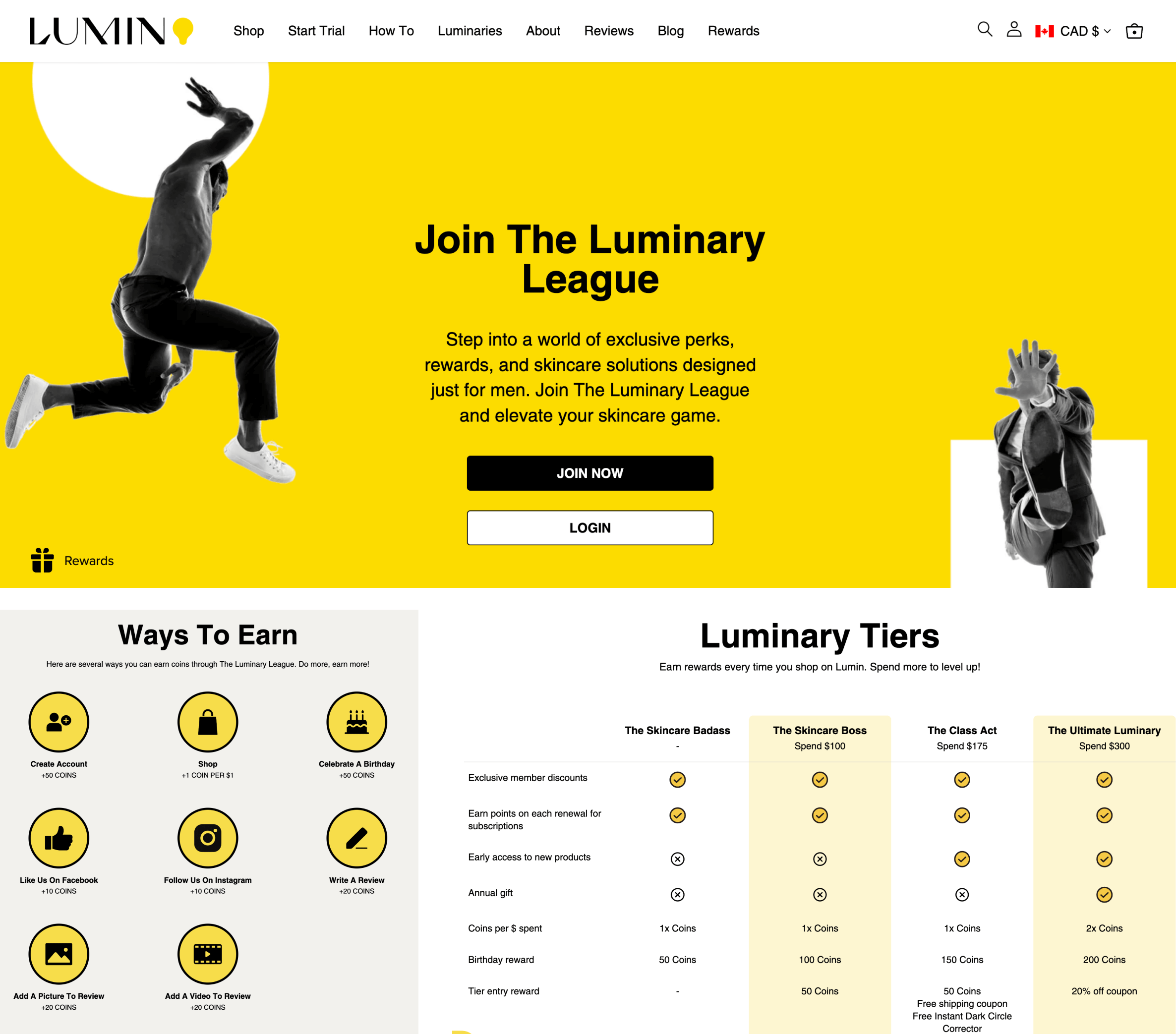Click the Follow Us On Instagram icon

pyautogui.click(x=208, y=838)
